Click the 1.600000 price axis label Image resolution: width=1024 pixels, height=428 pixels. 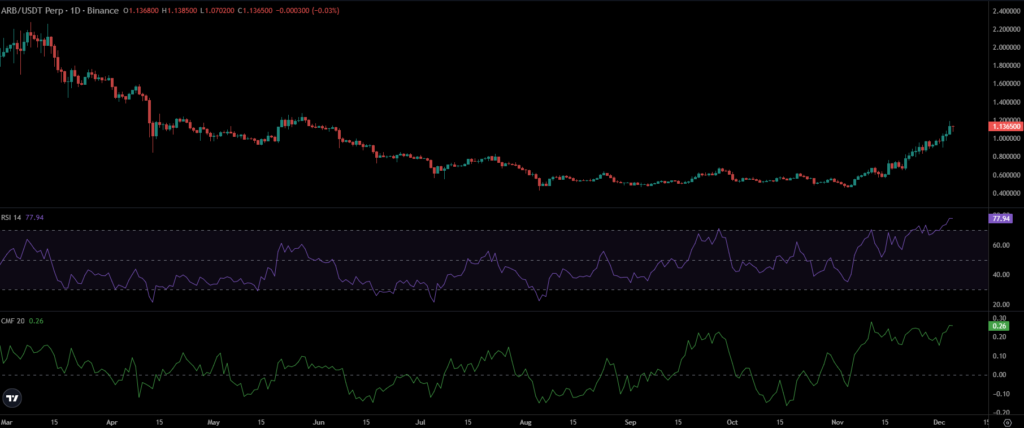coord(1007,84)
